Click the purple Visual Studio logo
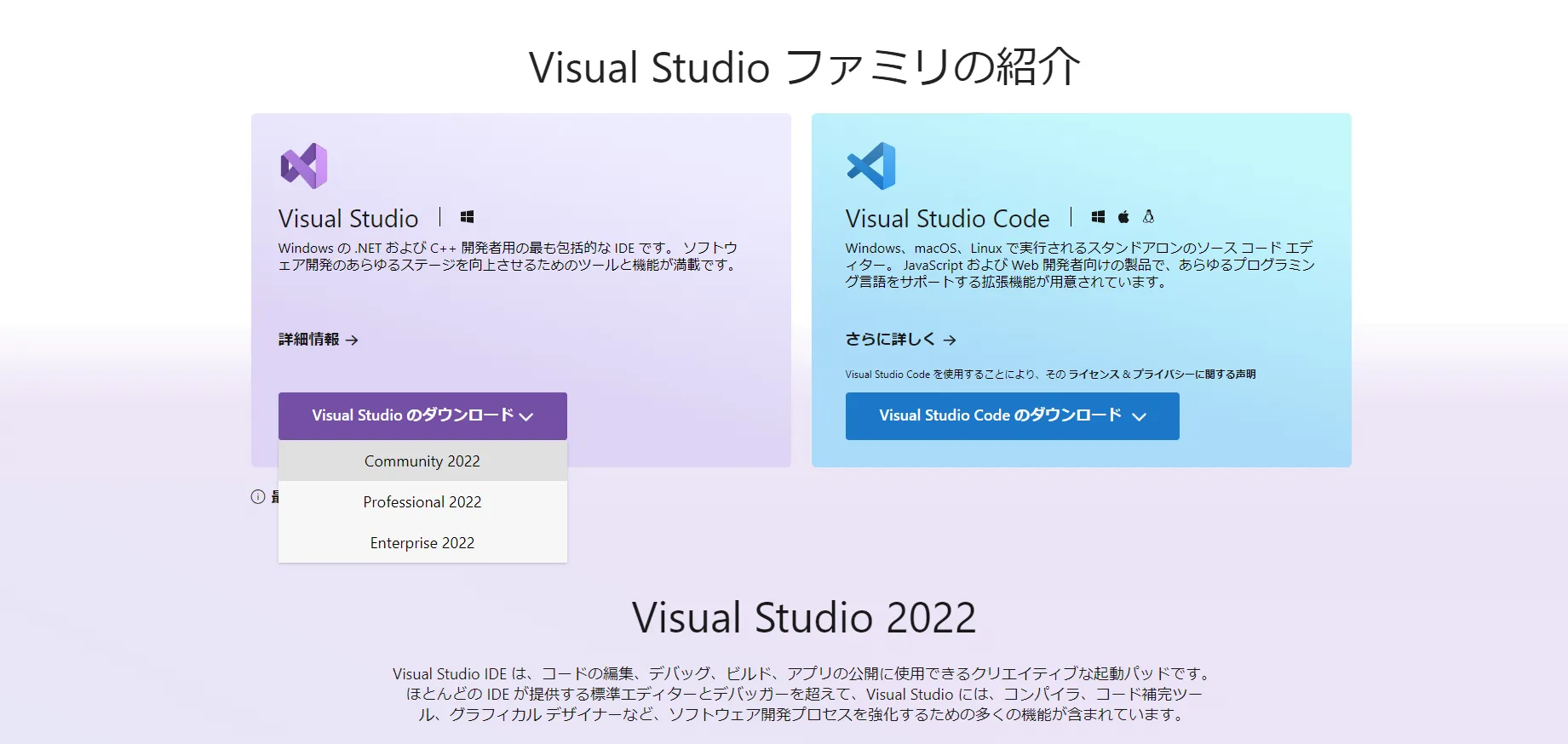The width and height of the screenshot is (1568, 744). click(x=304, y=166)
